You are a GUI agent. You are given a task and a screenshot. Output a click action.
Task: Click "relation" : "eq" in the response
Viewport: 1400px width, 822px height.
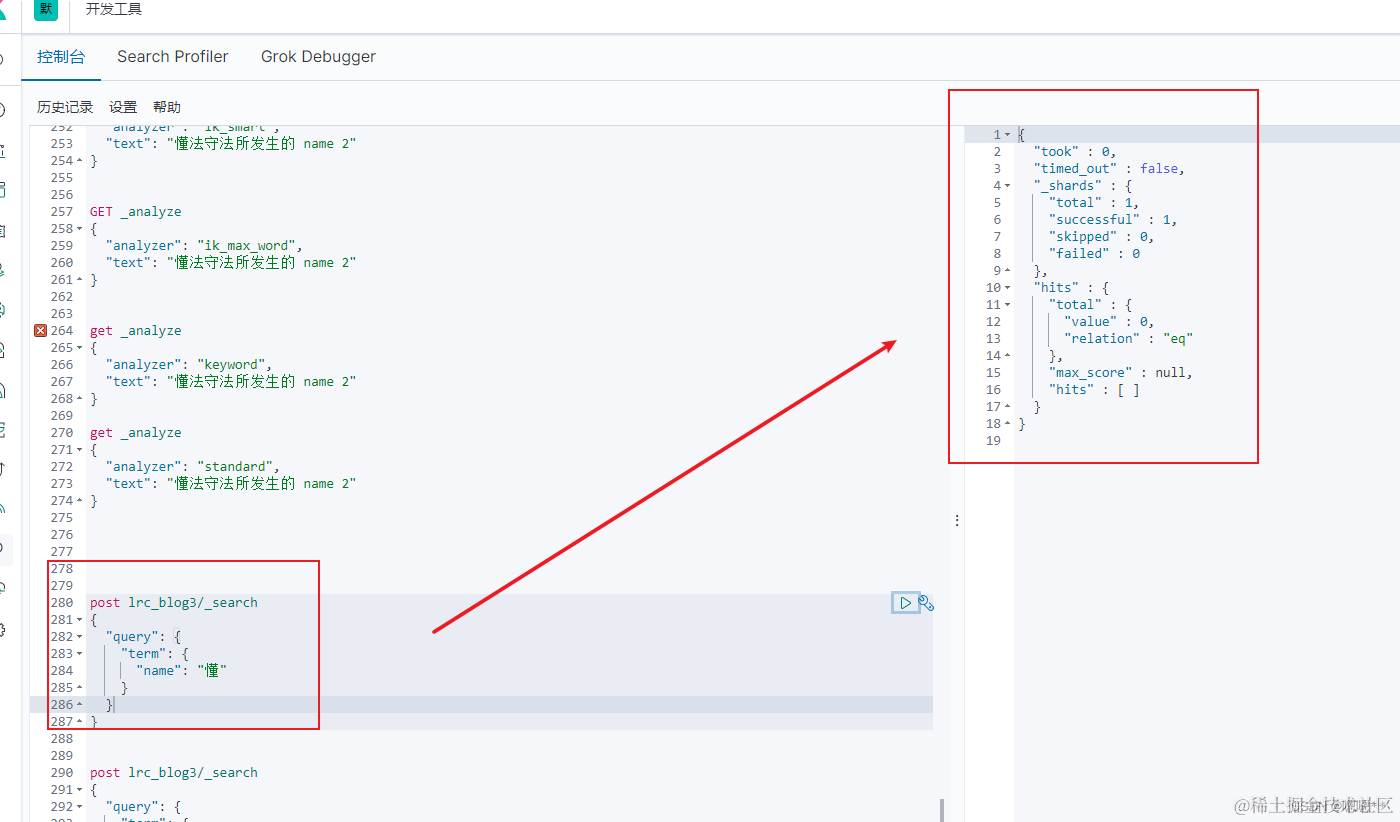click(x=1129, y=339)
